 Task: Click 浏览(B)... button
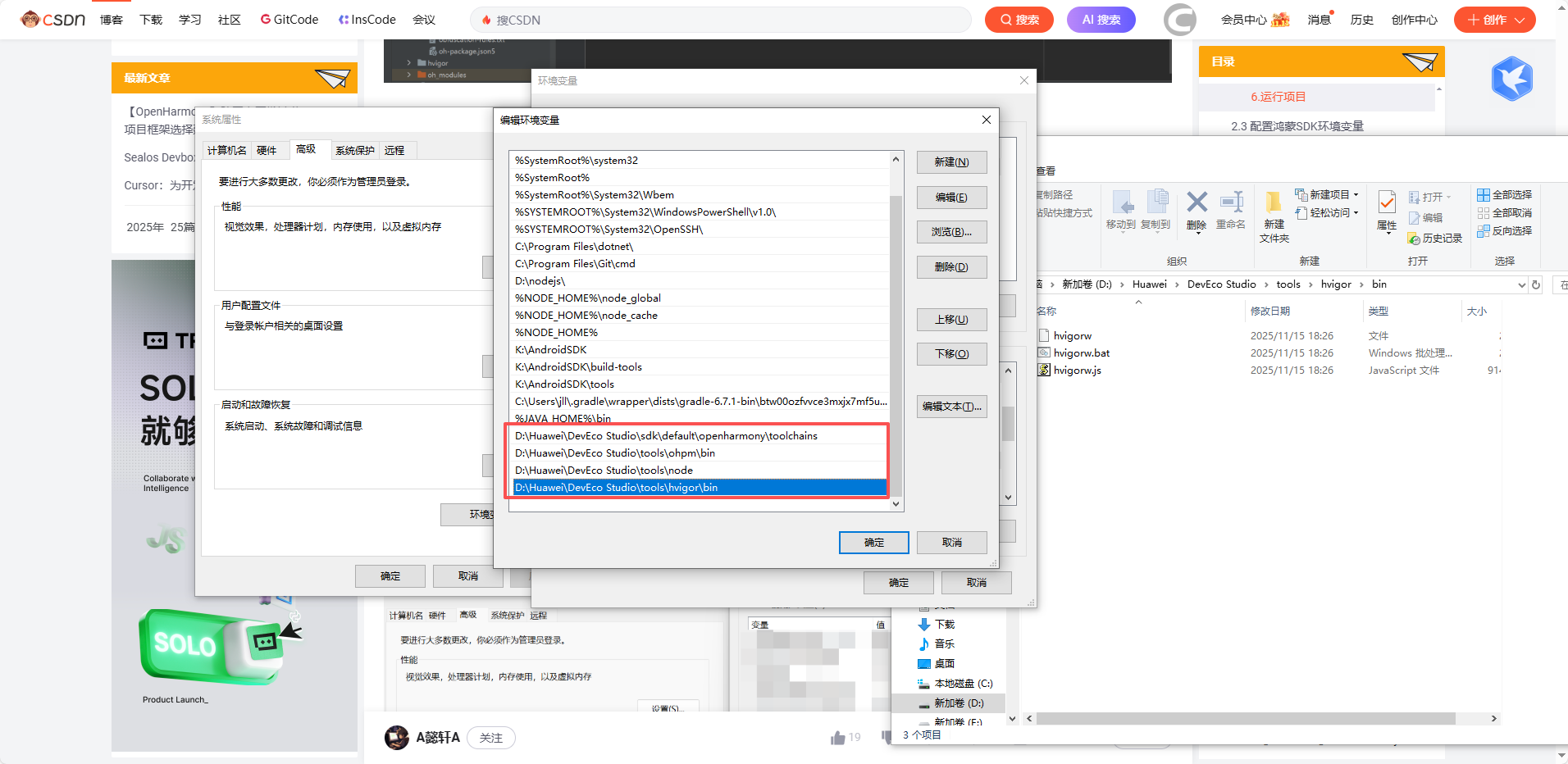coord(951,232)
